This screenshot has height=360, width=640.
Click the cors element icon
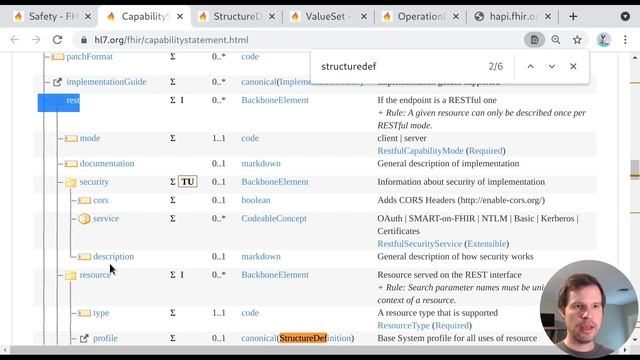(x=84, y=200)
